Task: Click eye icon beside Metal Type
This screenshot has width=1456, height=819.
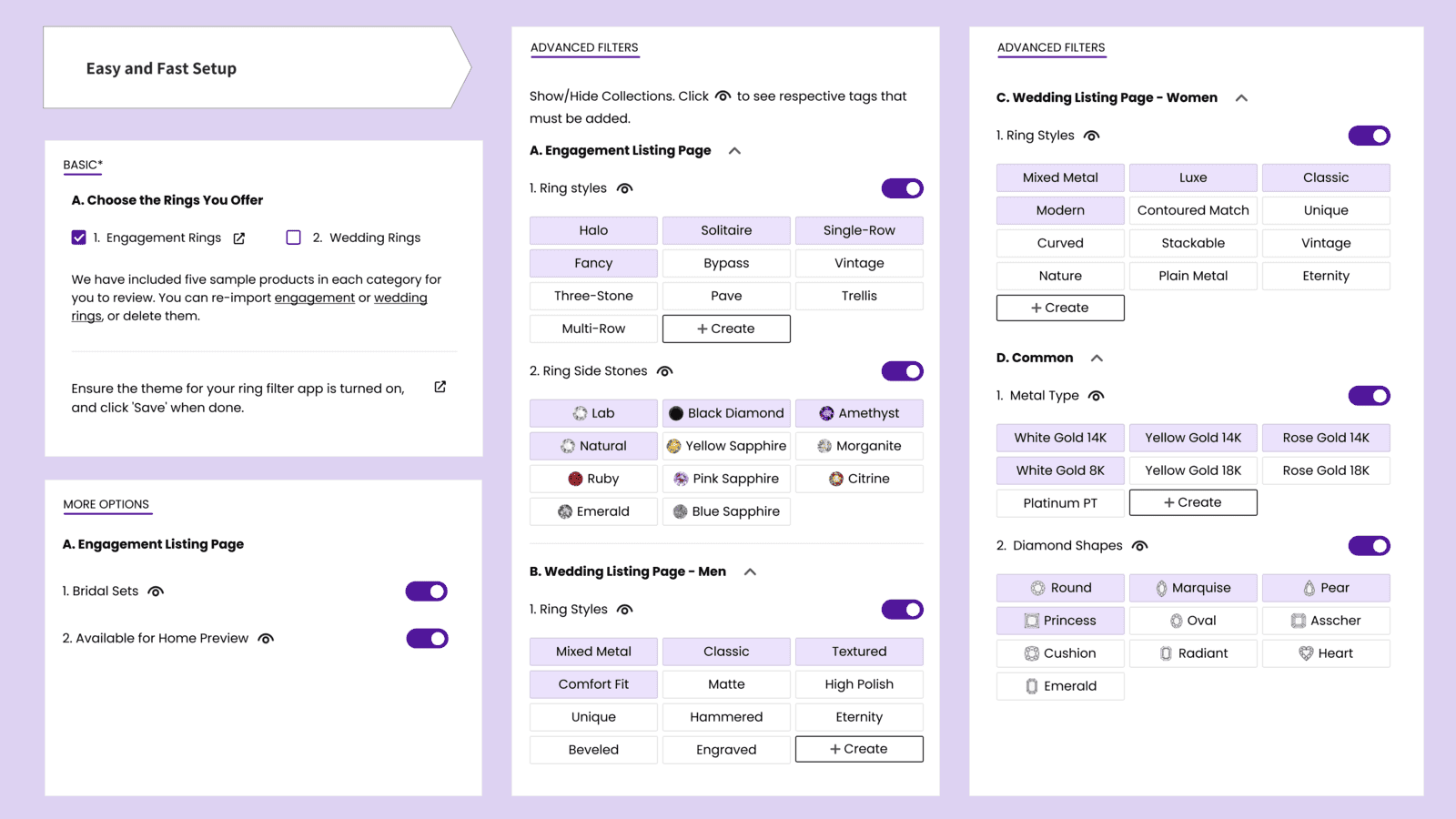Action: tap(1097, 396)
